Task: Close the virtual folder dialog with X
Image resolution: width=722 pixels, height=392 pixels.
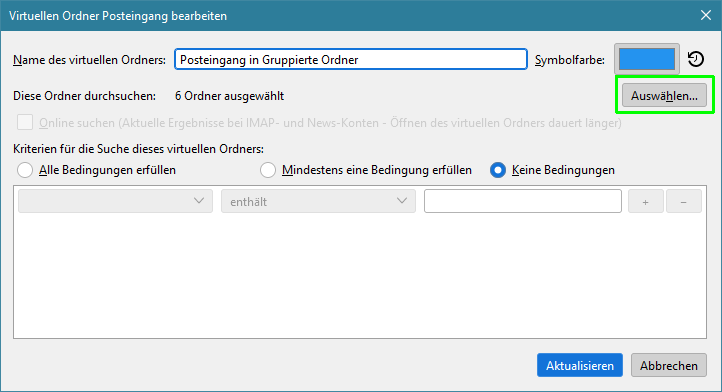Action: (706, 15)
